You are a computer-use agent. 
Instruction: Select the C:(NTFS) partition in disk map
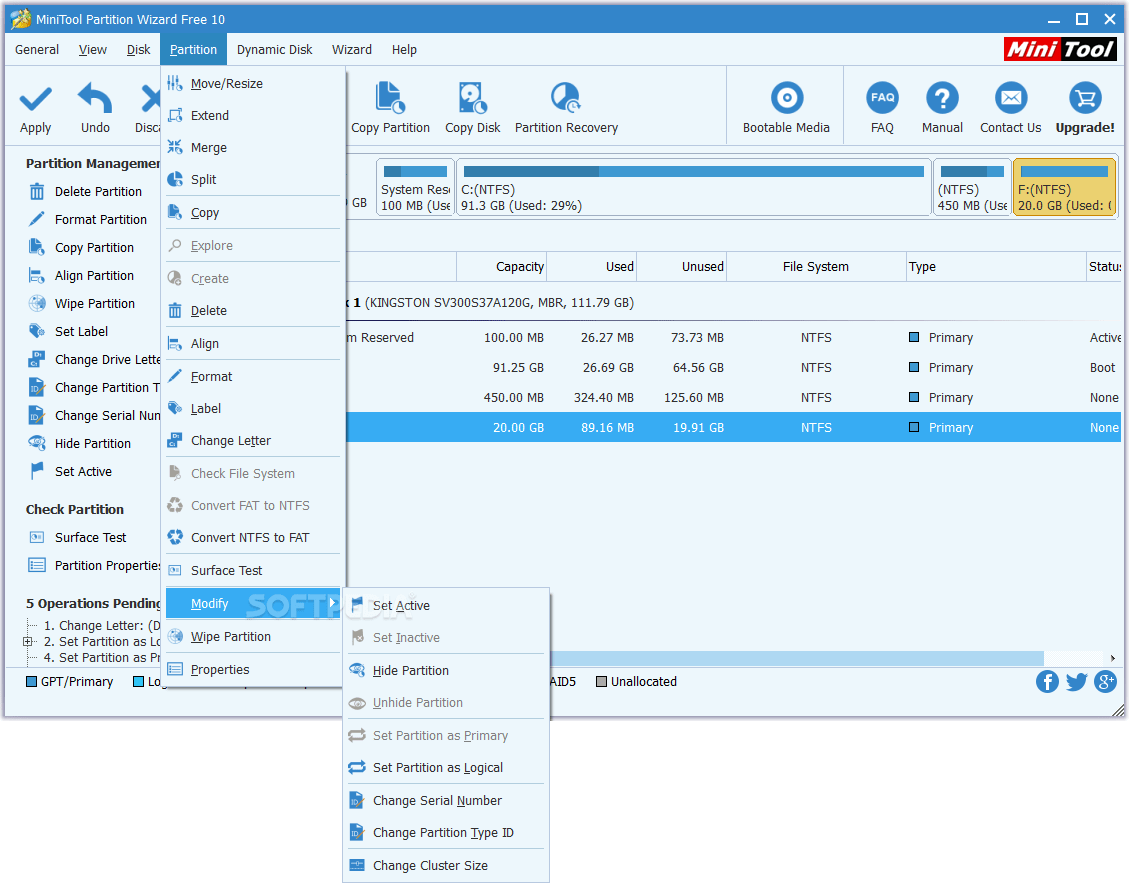coord(693,187)
